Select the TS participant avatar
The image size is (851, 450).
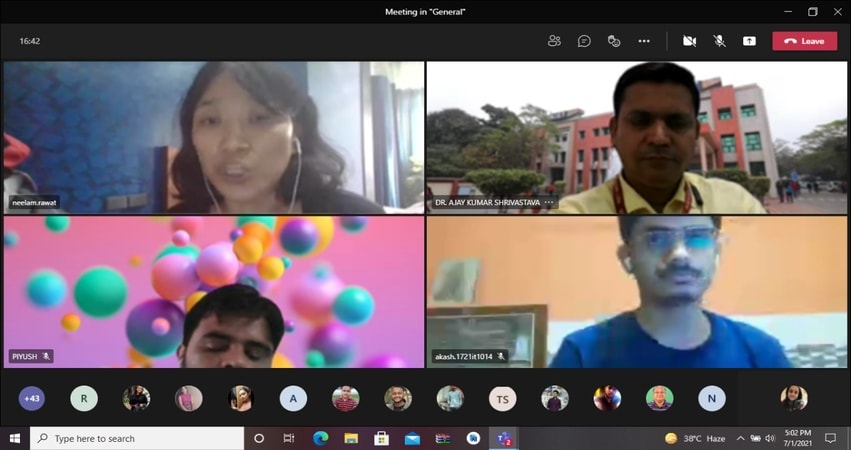pyautogui.click(x=502, y=398)
